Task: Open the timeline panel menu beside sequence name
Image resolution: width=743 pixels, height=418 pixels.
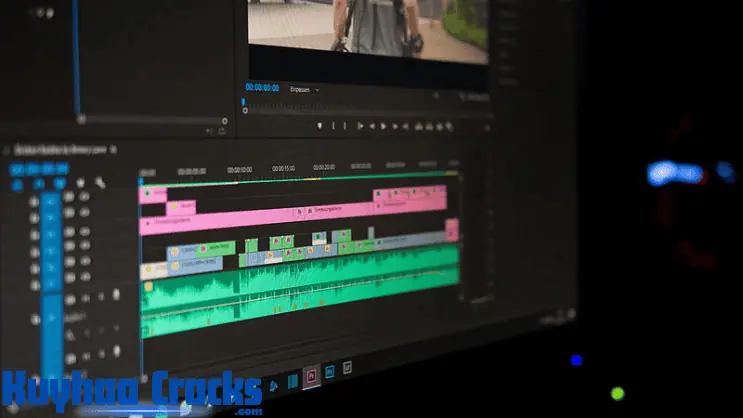Action: (x=113, y=149)
